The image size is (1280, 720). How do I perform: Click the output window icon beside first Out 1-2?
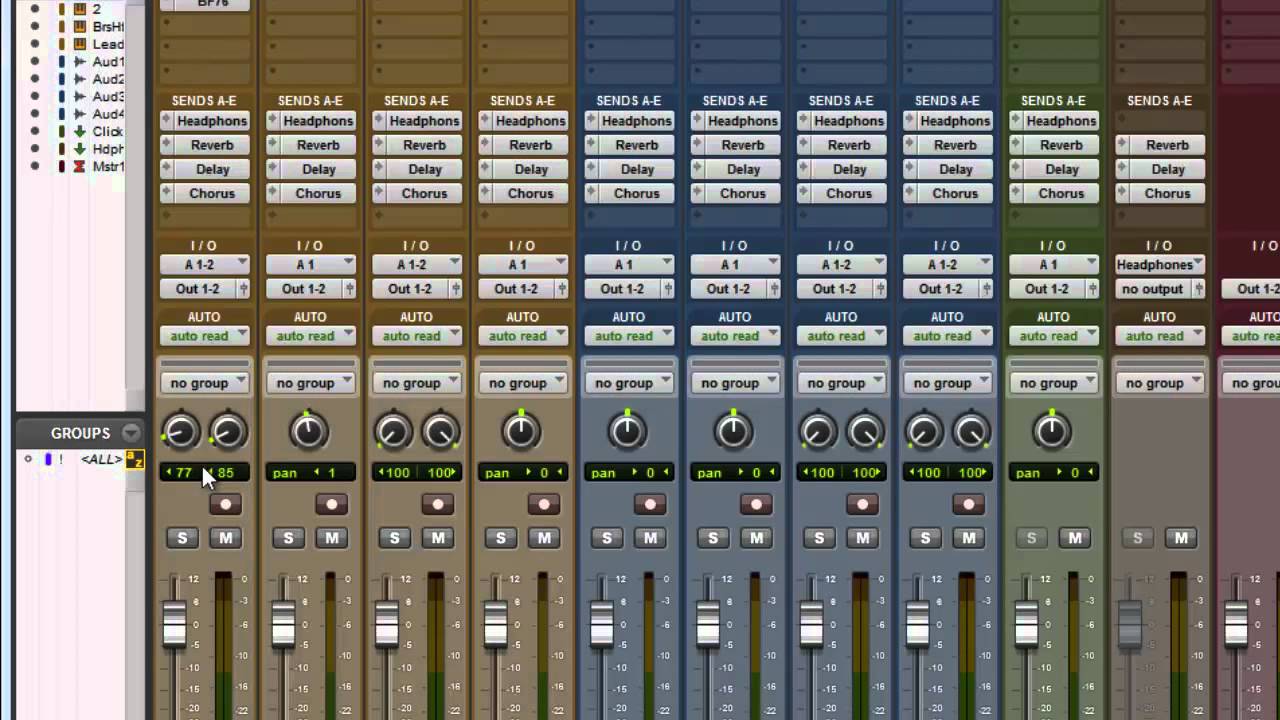[x=242, y=289]
